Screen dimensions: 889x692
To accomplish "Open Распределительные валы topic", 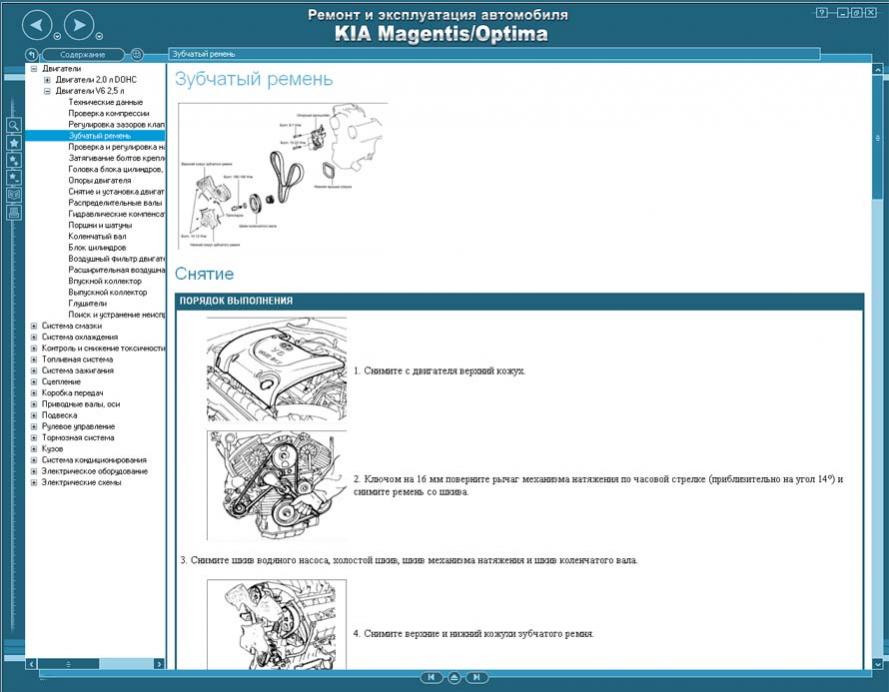I will coord(115,203).
